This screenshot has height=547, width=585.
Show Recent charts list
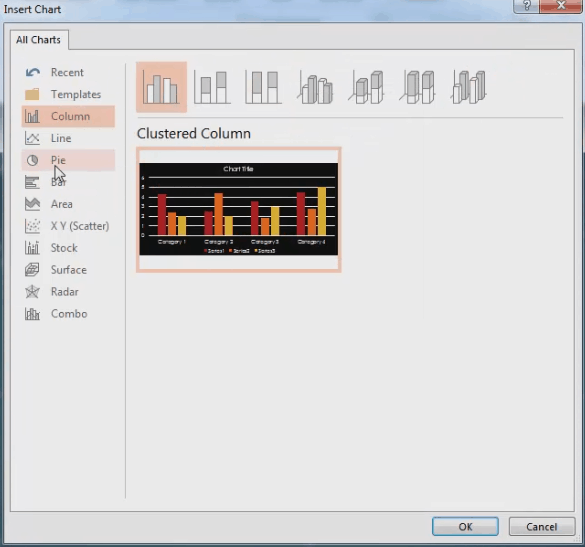pos(68,72)
